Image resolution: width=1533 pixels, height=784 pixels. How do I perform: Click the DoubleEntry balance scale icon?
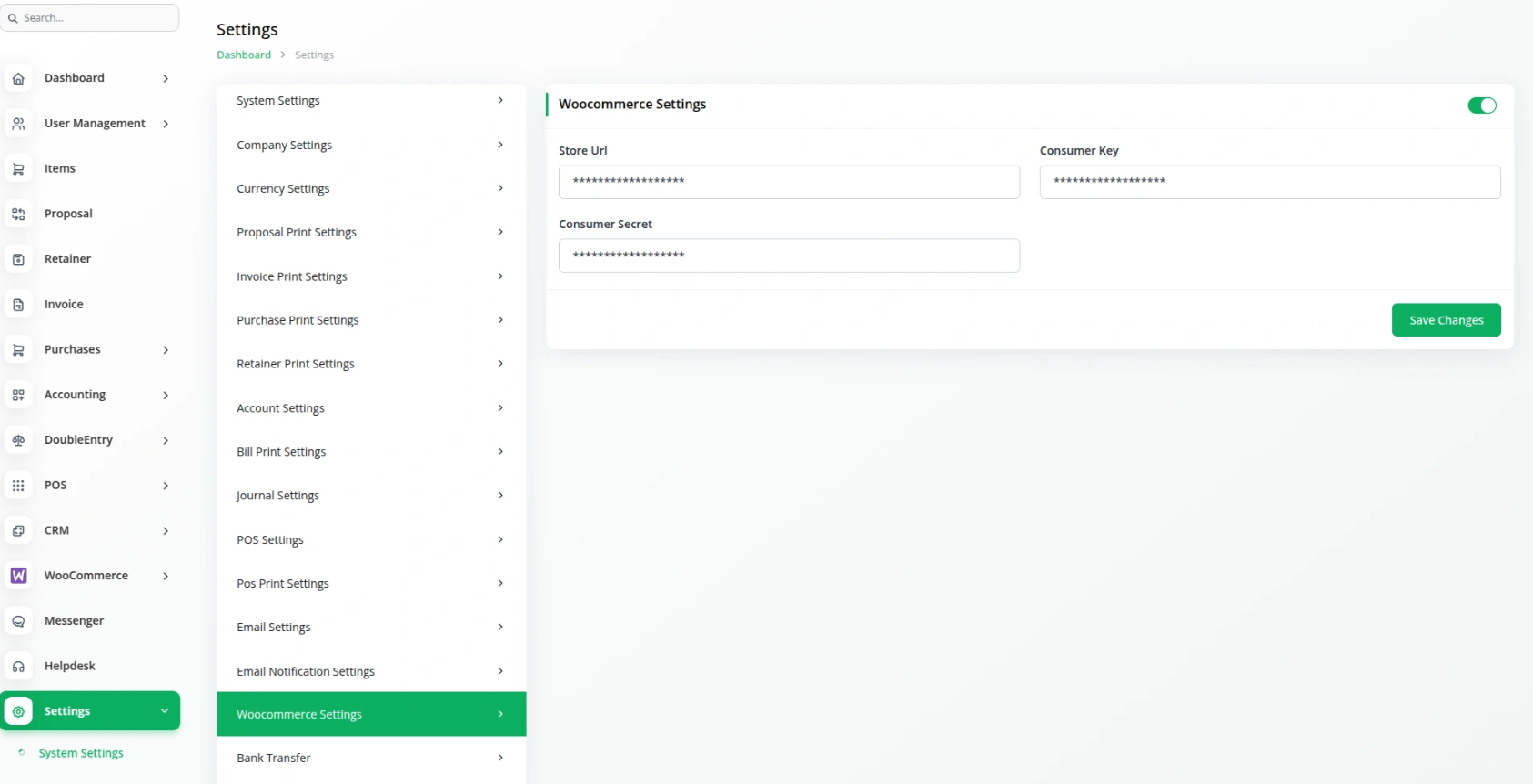(x=18, y=440)
